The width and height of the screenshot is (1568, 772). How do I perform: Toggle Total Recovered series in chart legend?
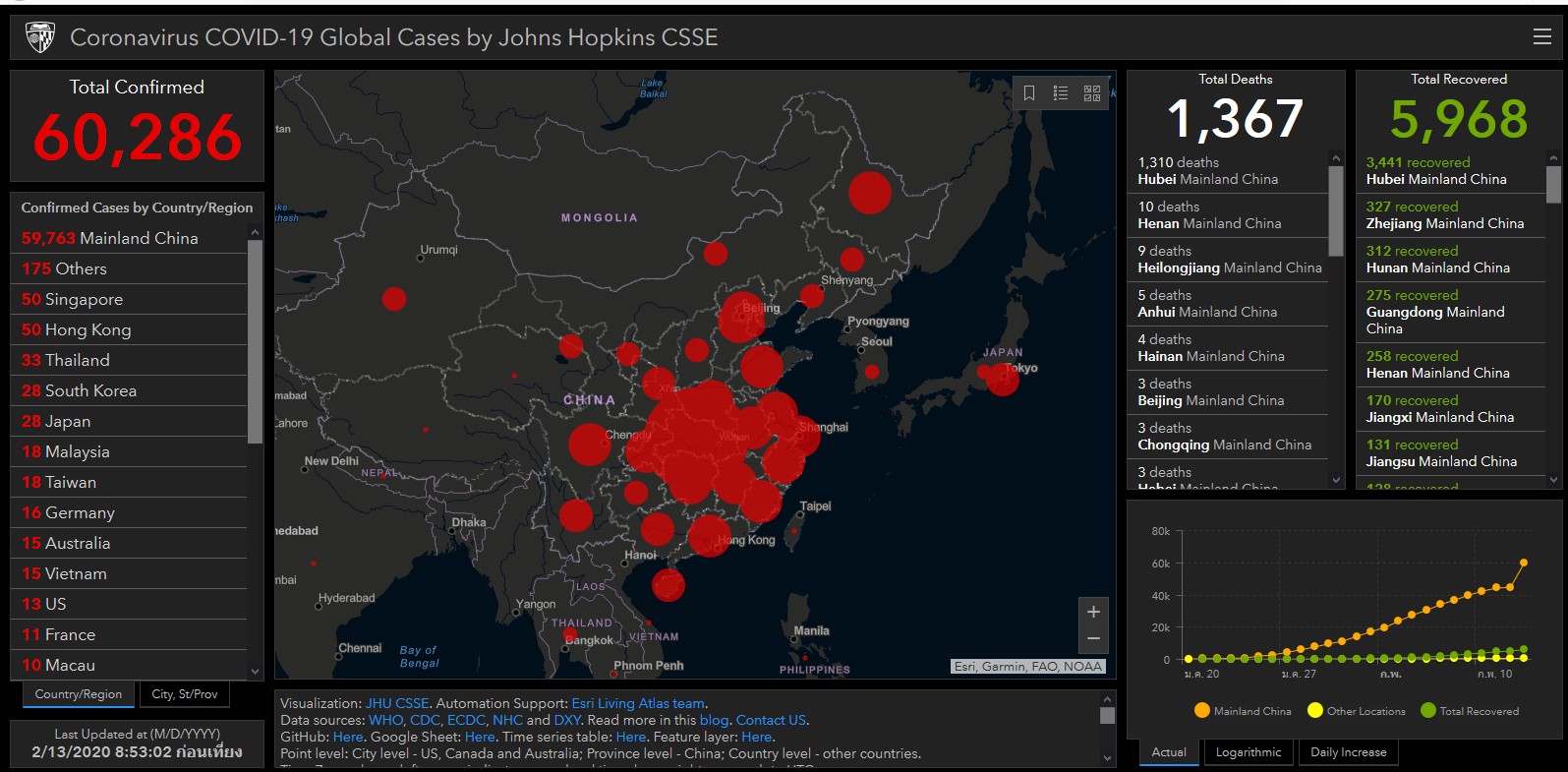1470,711
